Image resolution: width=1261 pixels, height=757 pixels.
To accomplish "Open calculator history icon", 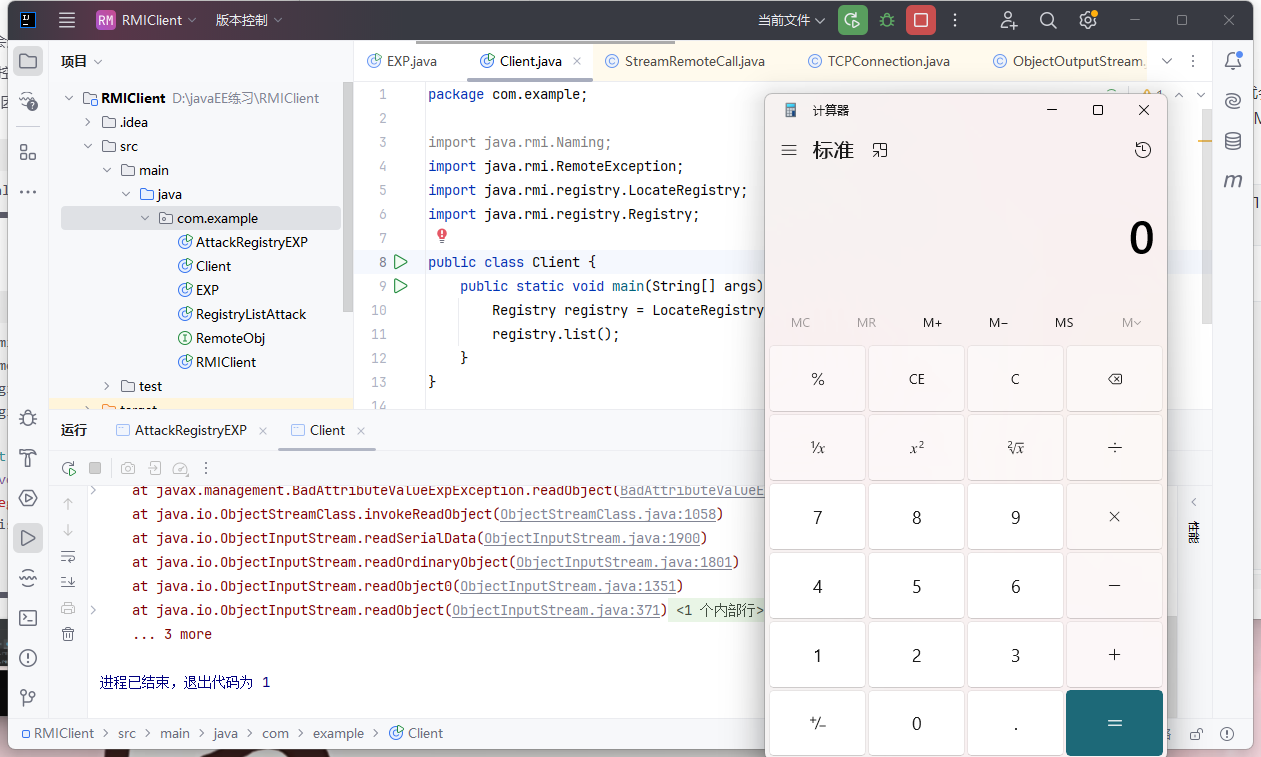I will [x=1143, y=150].
